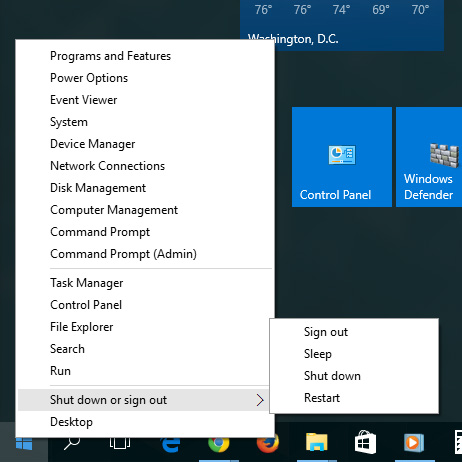Select Restart from the submenu

(x=322, y=398)
